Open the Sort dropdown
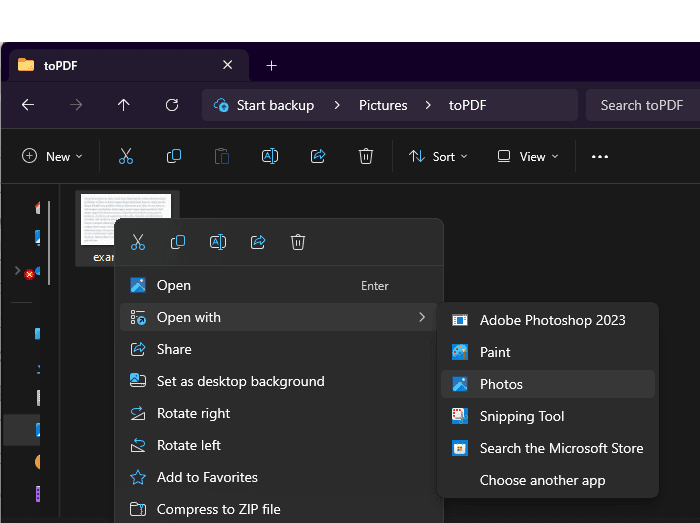700x523 pixels. 438,157
